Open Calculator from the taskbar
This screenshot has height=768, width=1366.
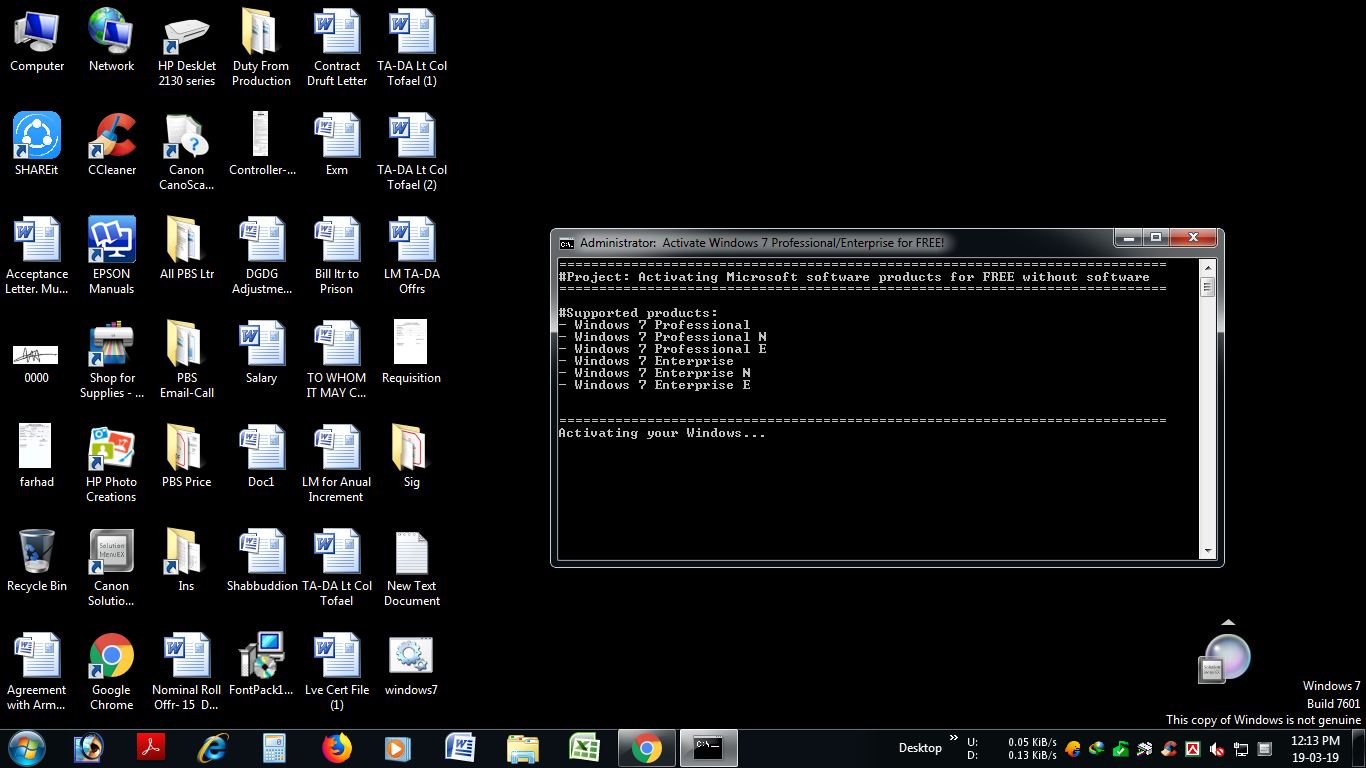(x=275, y=748)
